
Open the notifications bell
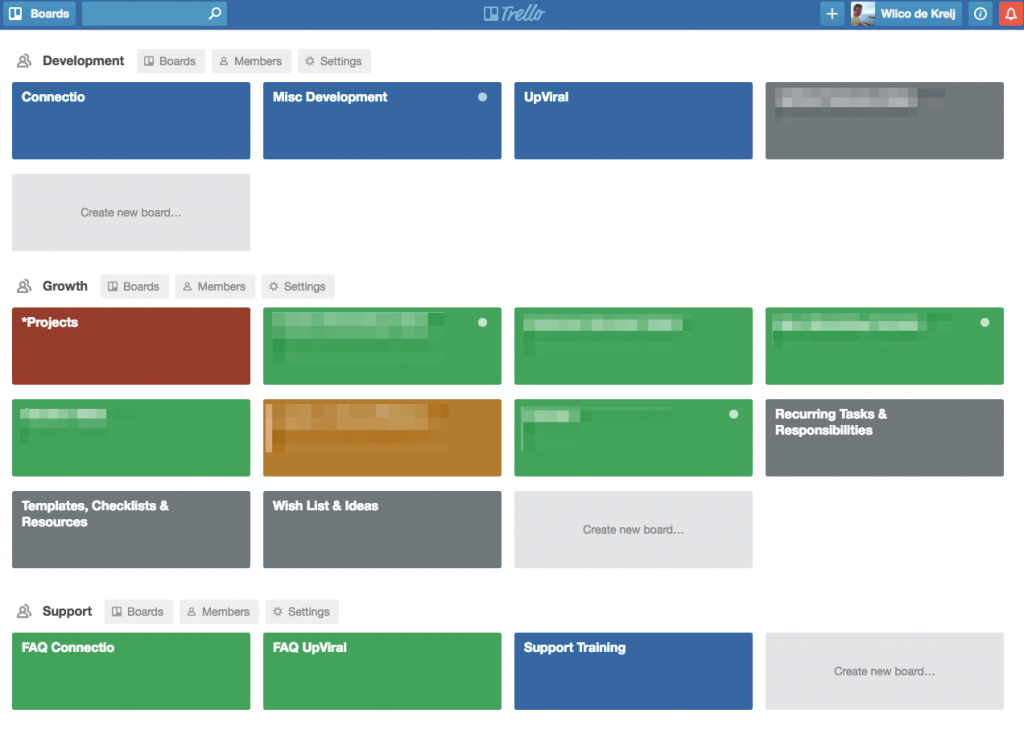[1010, 14]
